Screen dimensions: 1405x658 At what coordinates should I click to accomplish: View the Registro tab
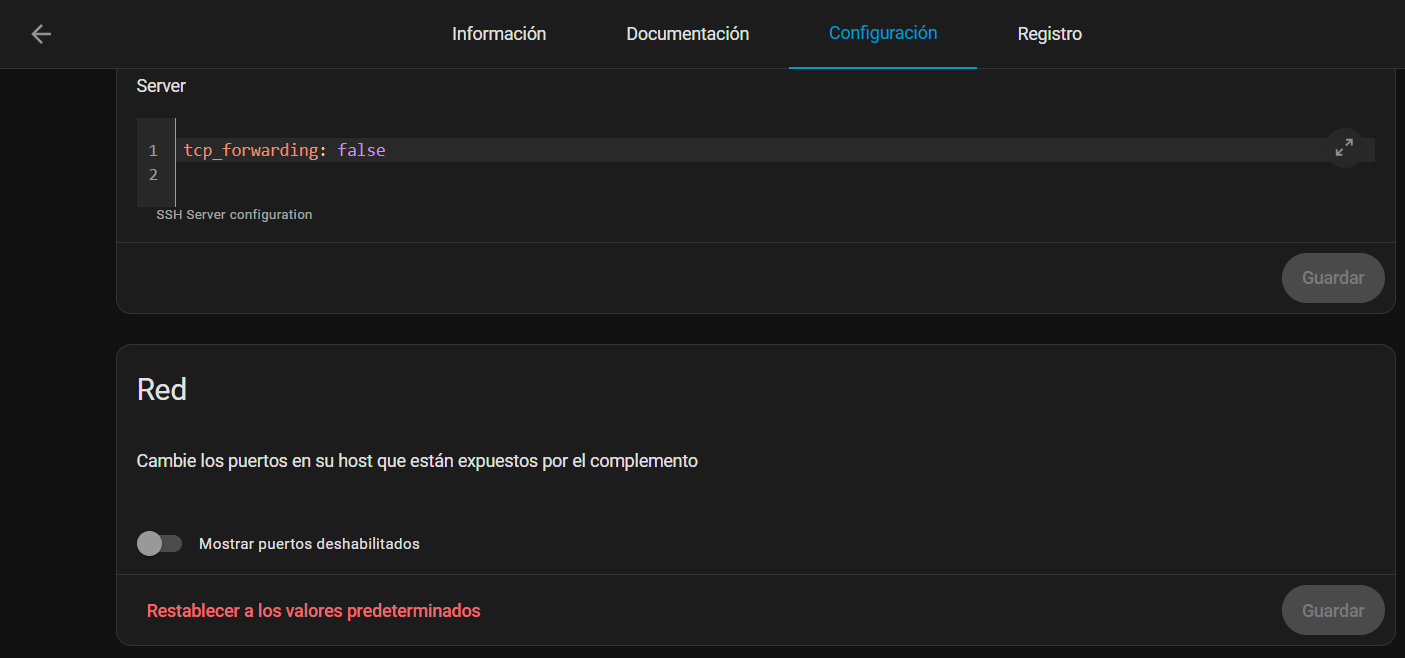point(1049,33)
